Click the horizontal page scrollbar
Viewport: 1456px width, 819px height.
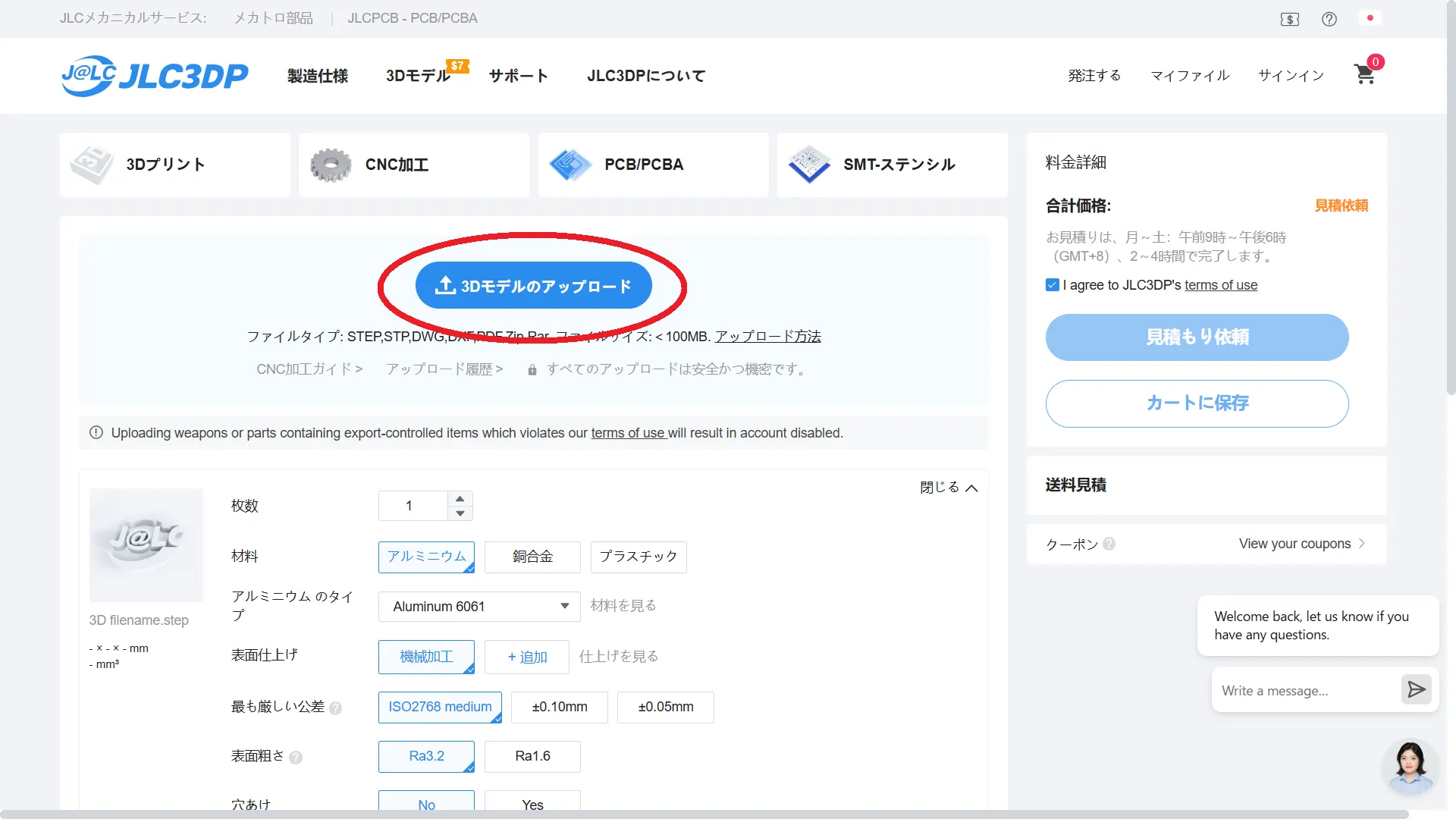(x=704, y=814)
